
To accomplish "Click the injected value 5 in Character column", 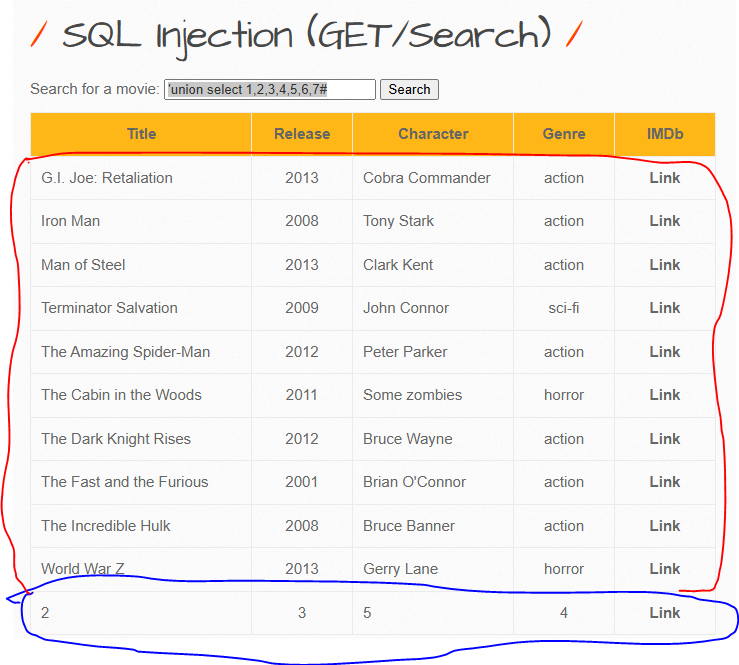I will pyautogui.click(x=367, y=613).
